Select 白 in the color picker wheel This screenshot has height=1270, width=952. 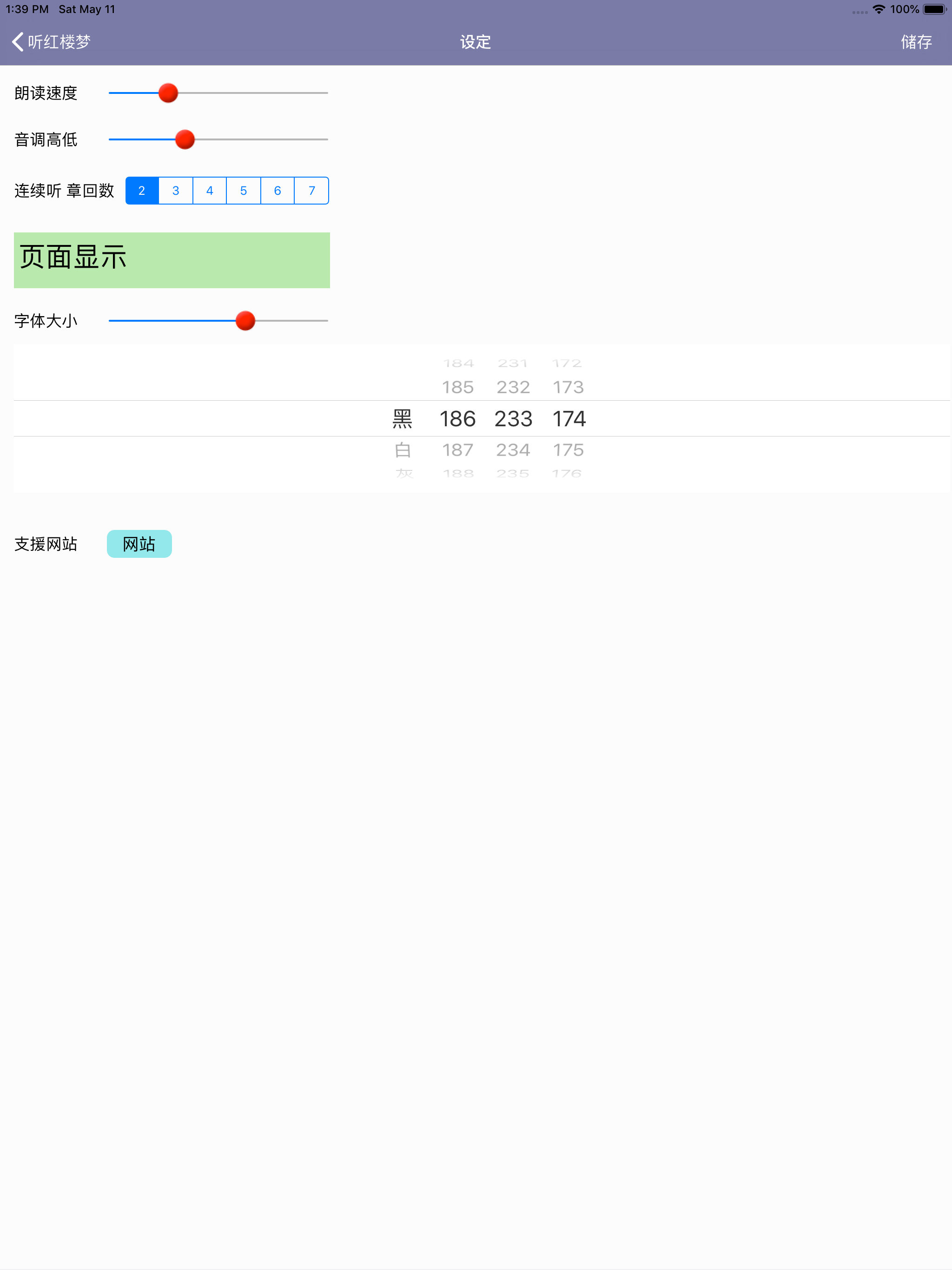tap(403, 450)
